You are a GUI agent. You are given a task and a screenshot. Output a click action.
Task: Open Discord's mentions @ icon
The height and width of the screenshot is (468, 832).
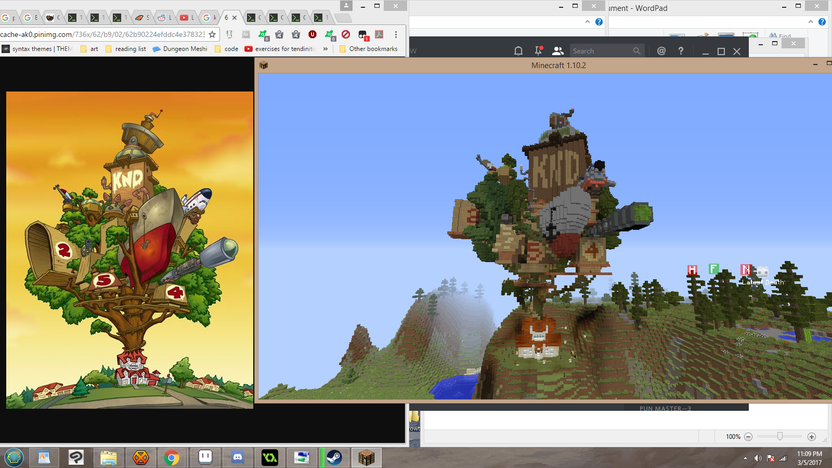click(661, 50)
